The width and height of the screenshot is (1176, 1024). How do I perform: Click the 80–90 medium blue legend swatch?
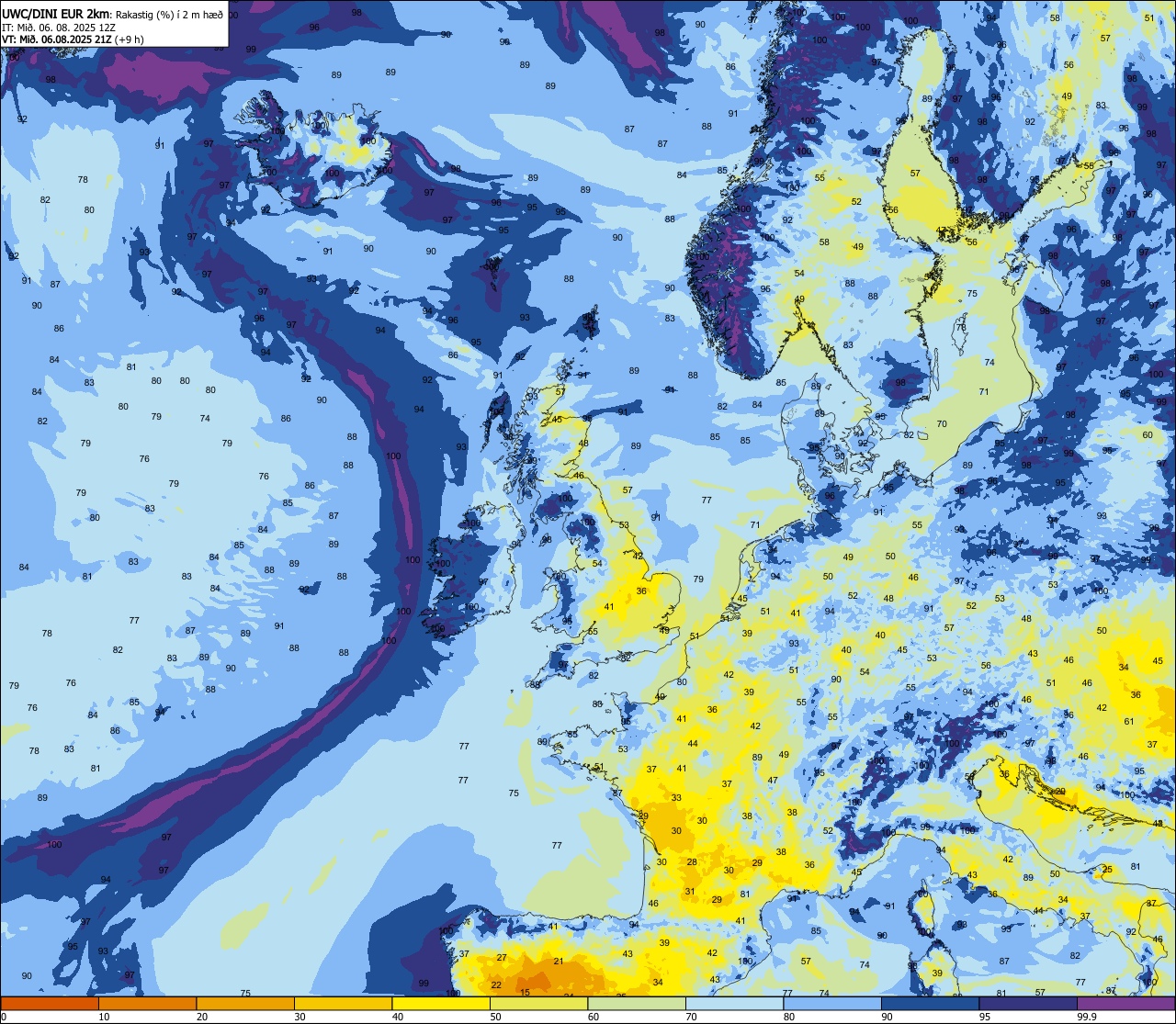(832, 1003)
